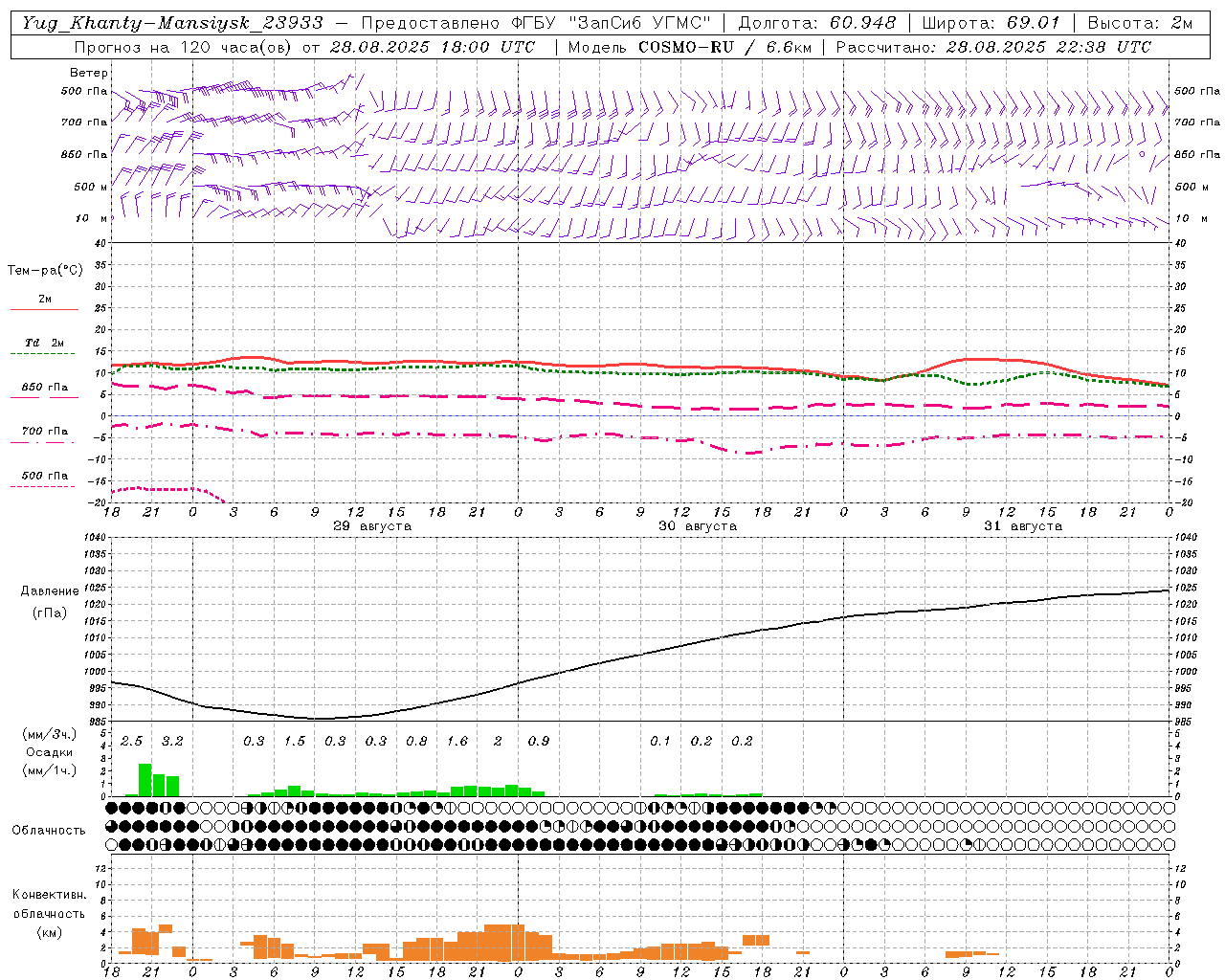The height and width of the screenshot is (980, 1225).
Task: Click the 1.5 three-hour precipitation value
Action: pos(295,741)
